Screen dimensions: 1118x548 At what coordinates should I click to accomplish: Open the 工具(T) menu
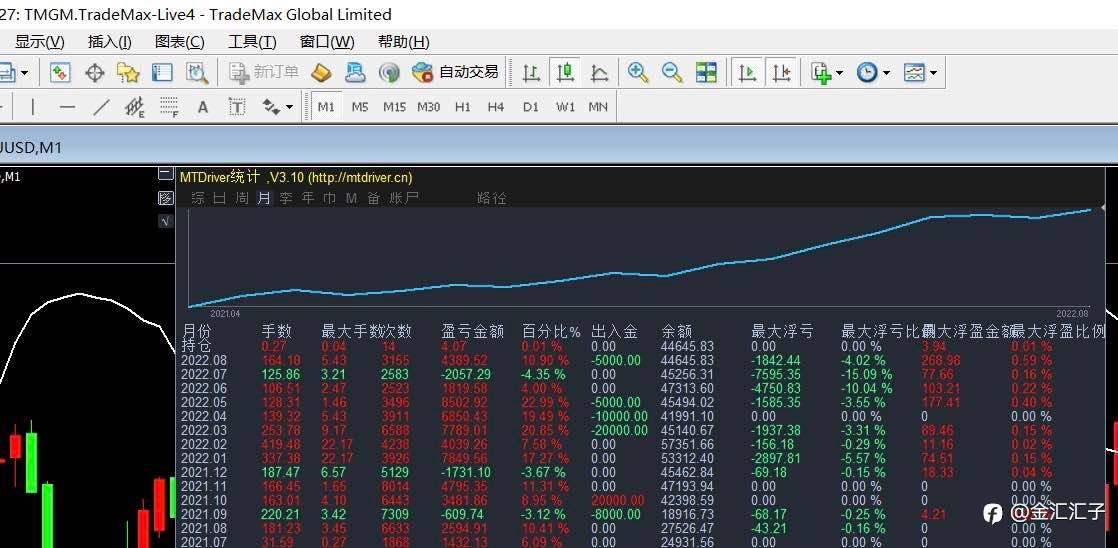(252, 41)
